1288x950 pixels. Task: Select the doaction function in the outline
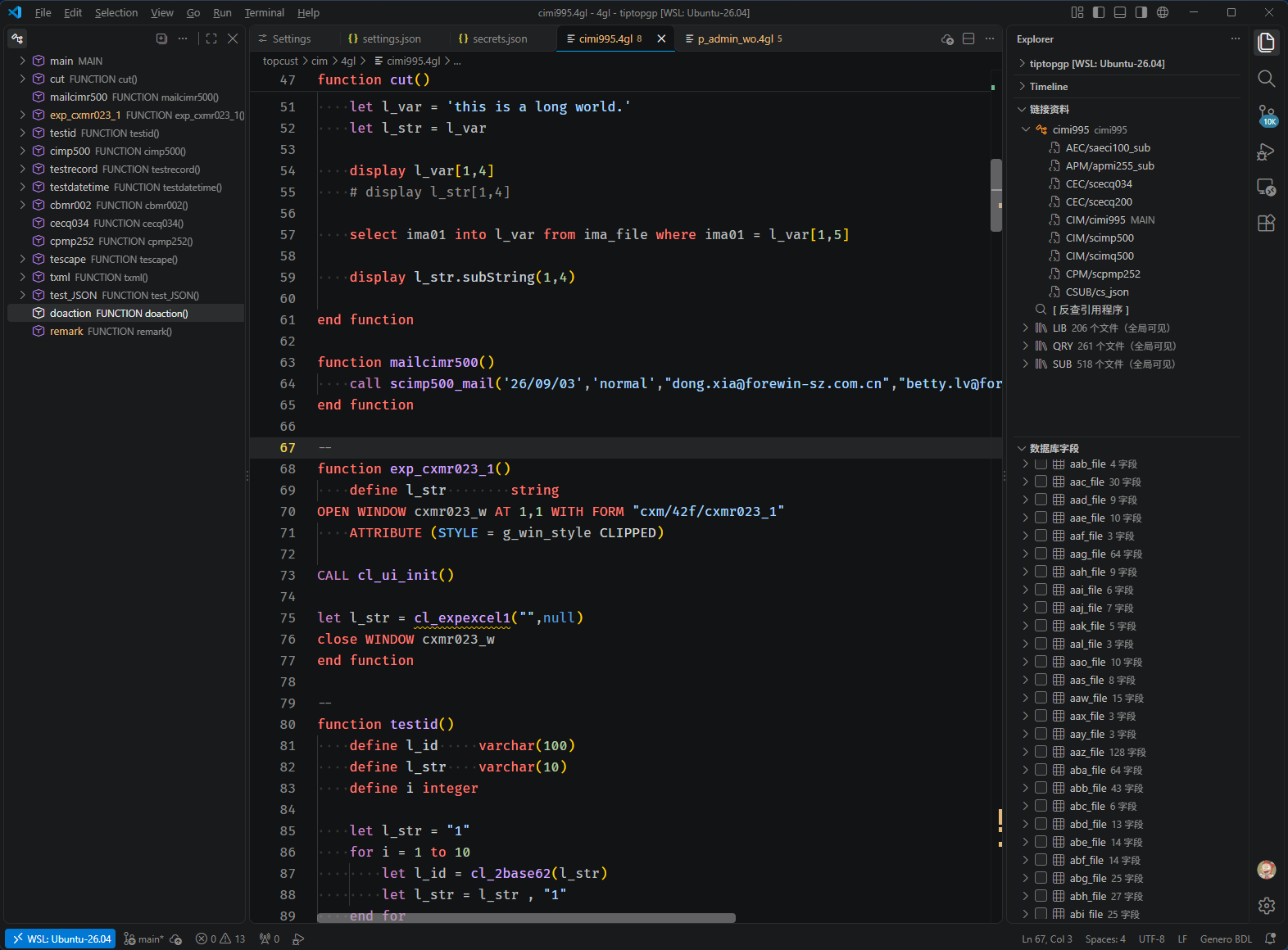click(x=125, y=313)
